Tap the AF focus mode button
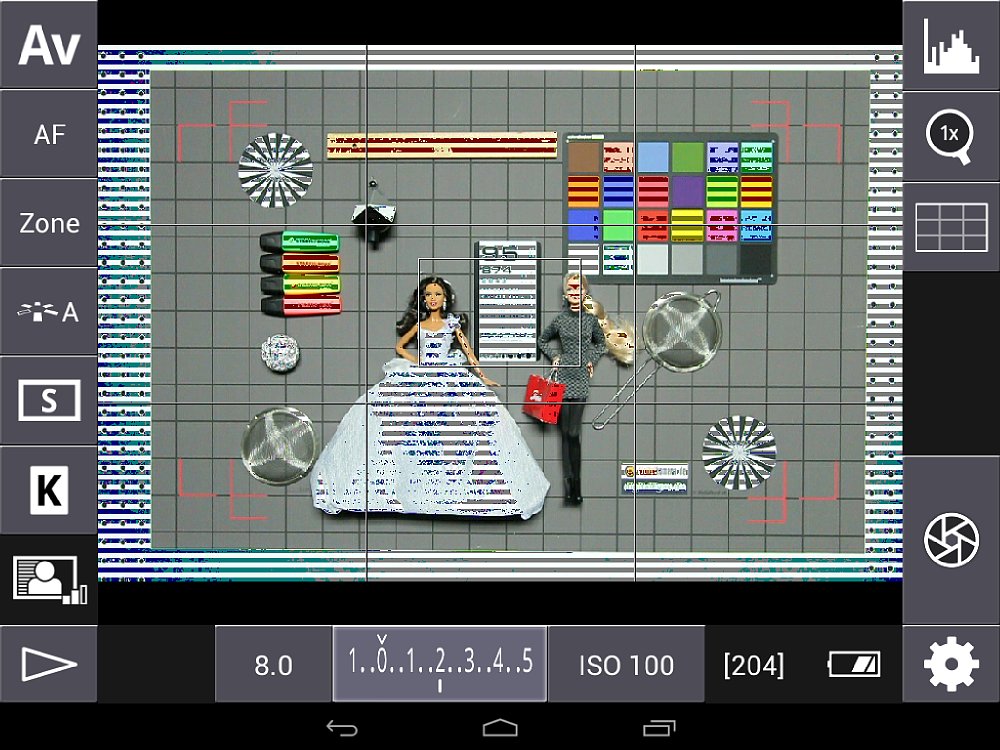1000x750 pixels. tap(48, 133)
